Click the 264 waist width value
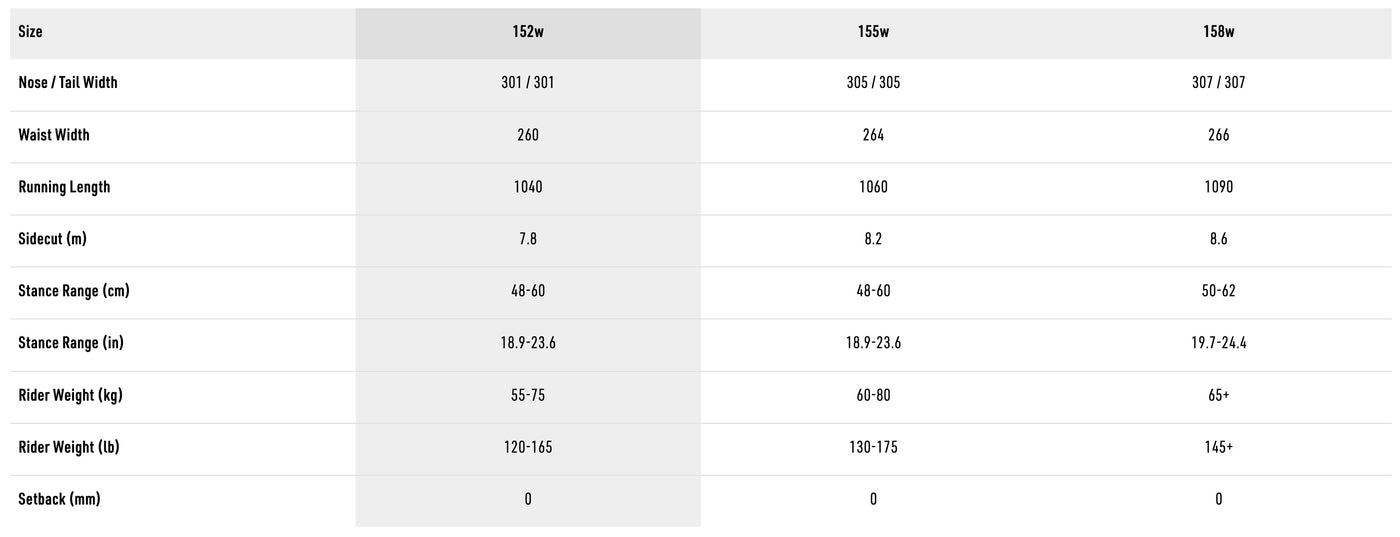This screenshot has height=537, width=1400. point(873,135)
